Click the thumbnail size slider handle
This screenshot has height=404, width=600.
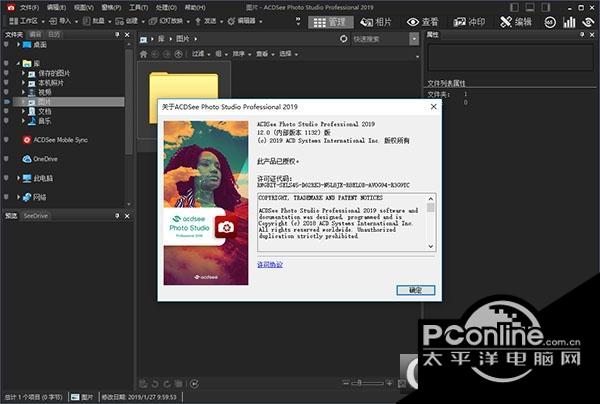359,383
